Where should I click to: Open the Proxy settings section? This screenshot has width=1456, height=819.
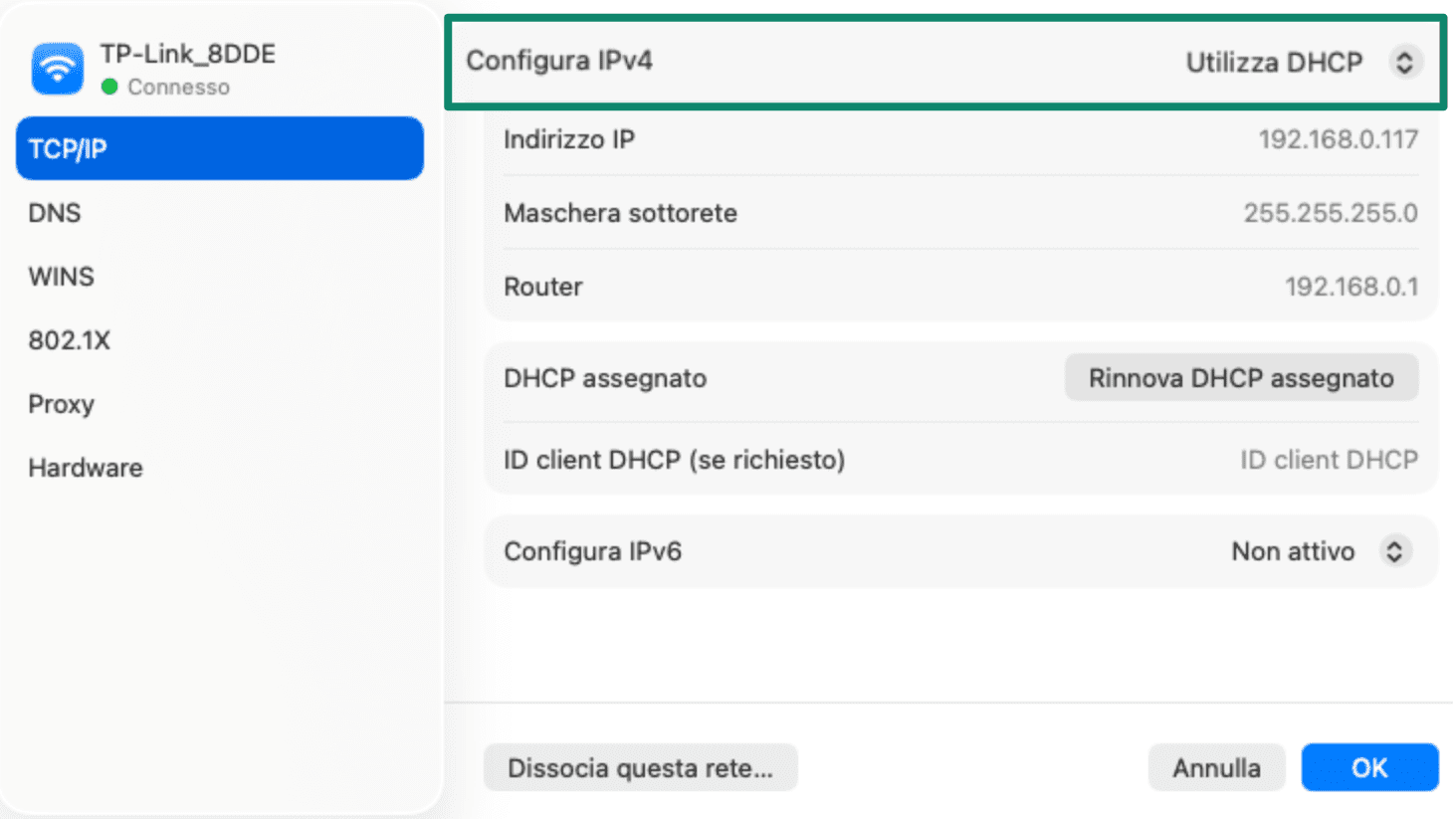(x=61, y=403)
